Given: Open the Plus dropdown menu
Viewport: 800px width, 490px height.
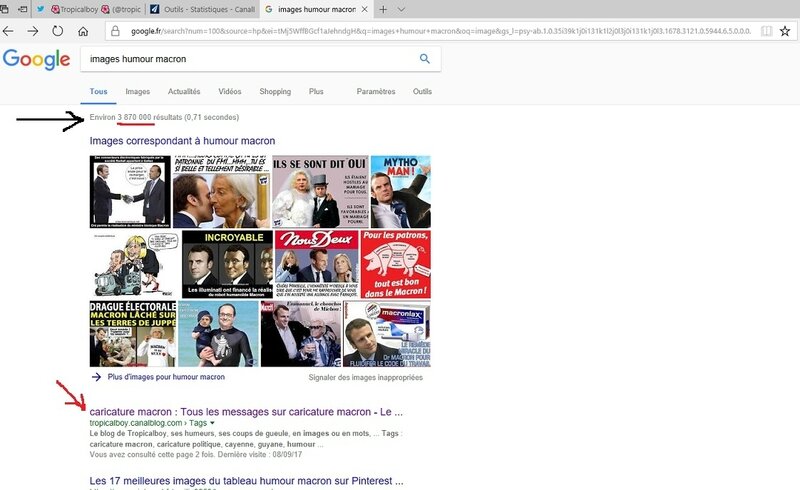Looking at the screenshot, I should point(316,91).
